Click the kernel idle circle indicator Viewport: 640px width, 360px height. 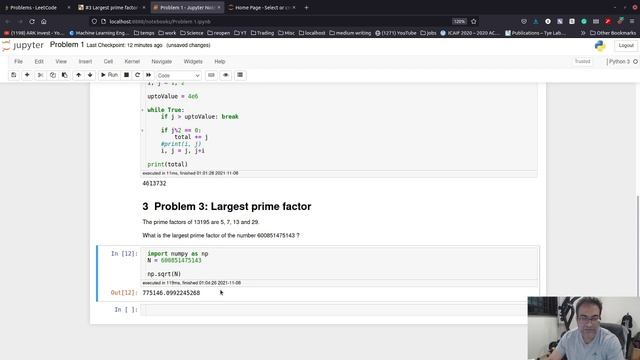click(635, 62)
